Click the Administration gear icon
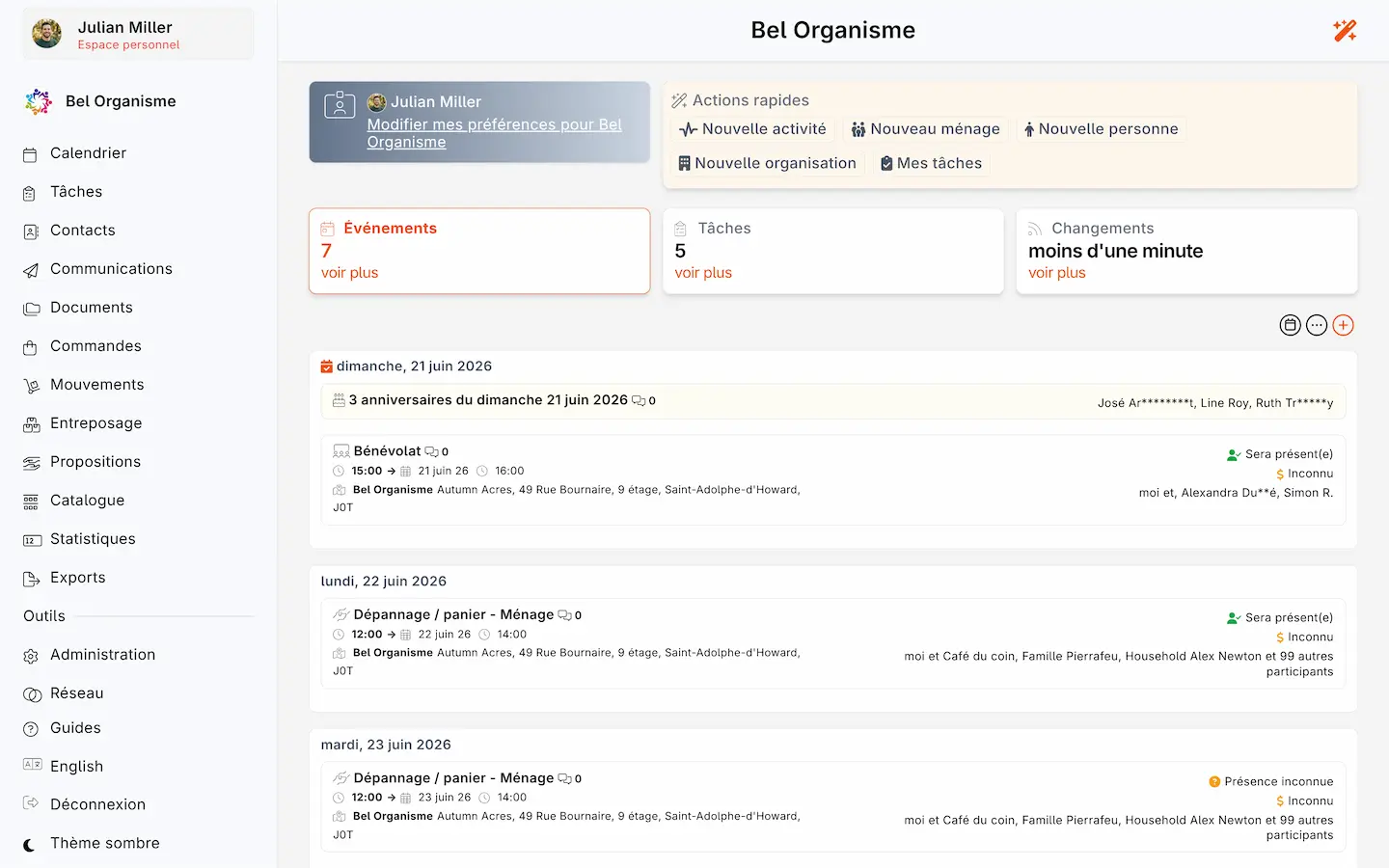Viewport: 1389px width, 868px height. 31,656
